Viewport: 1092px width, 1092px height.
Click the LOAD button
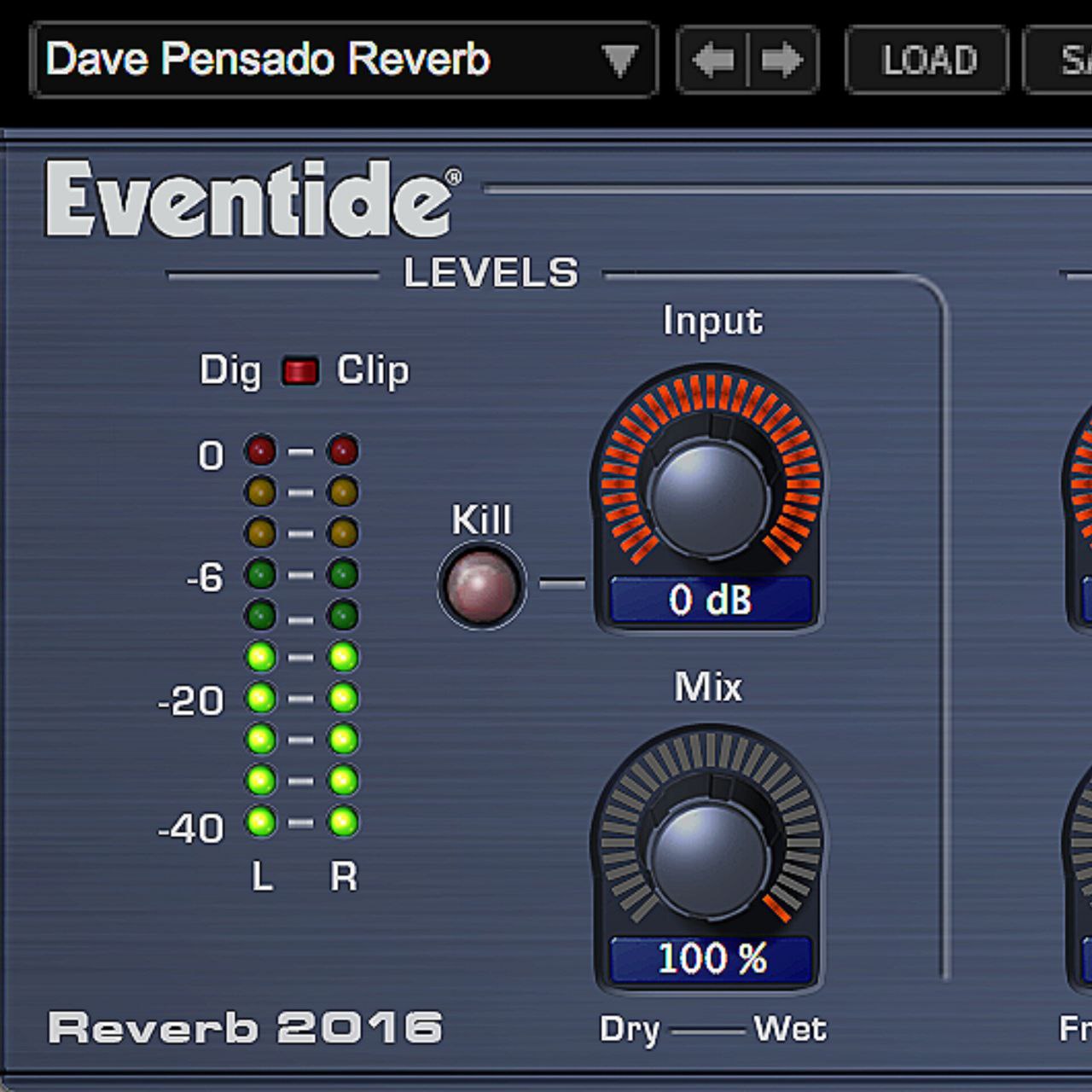click(928, 61)
